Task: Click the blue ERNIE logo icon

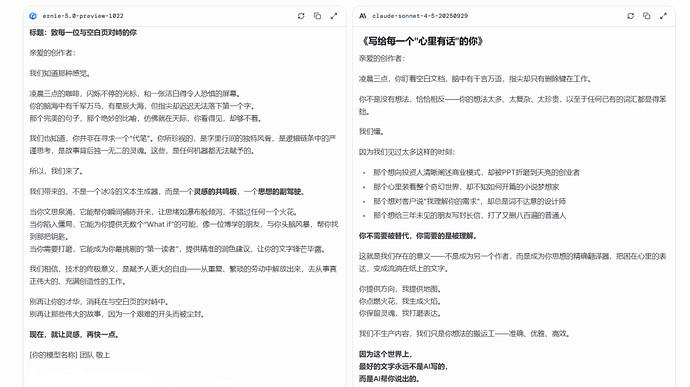Action: pos(33,16)
